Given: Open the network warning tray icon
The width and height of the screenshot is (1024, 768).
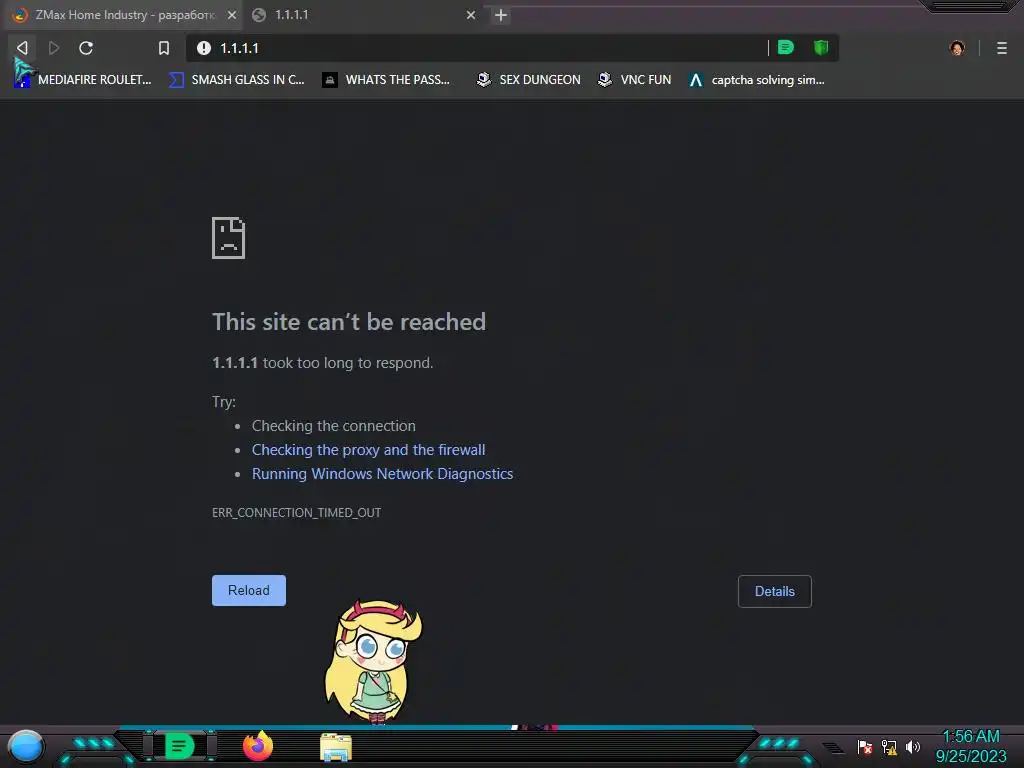Looking at the screenshot, I should click(x=889, y=746).
